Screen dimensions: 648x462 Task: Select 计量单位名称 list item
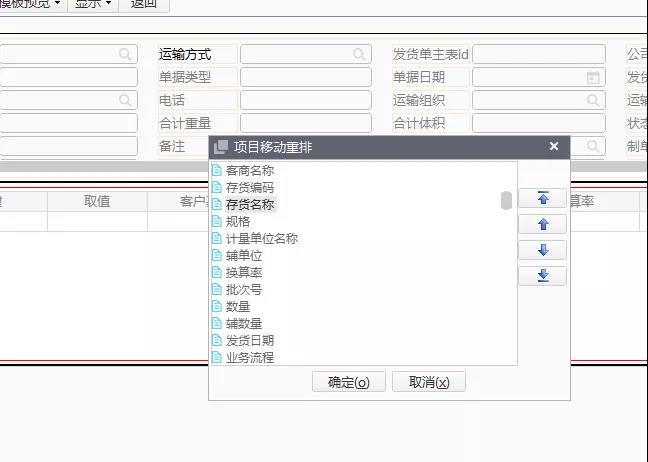click(x=261, y=239)
